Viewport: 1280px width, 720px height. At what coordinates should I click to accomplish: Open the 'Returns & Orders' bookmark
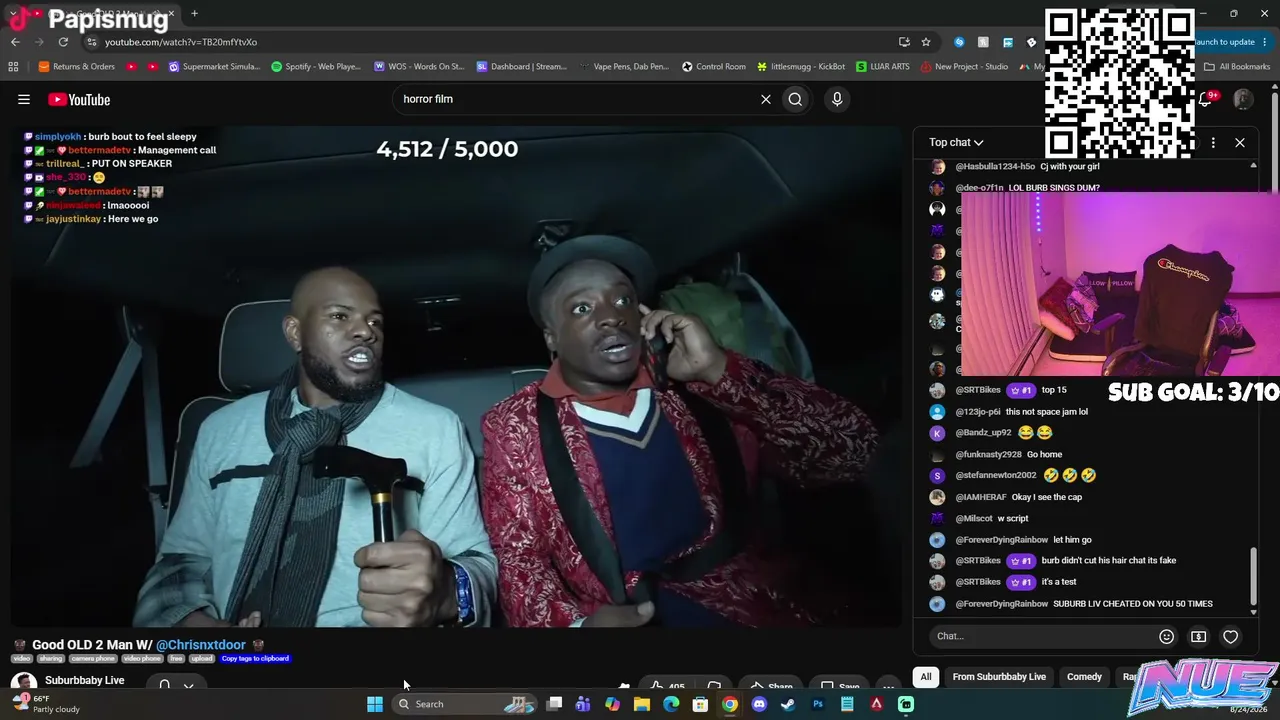pos(77,67)
